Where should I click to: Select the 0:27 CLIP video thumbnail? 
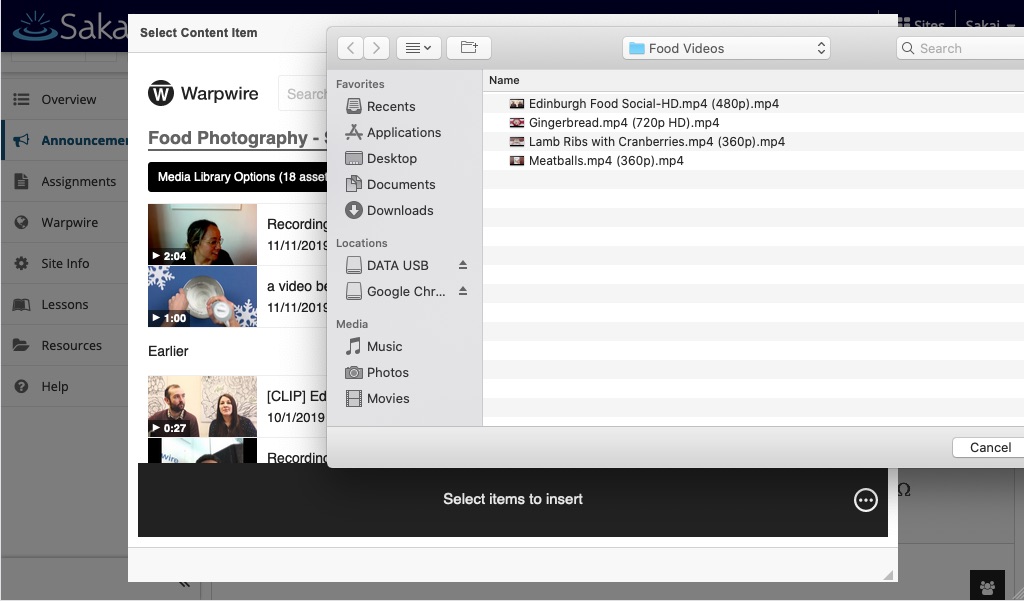pyautogui.click(x=202, y=406)
